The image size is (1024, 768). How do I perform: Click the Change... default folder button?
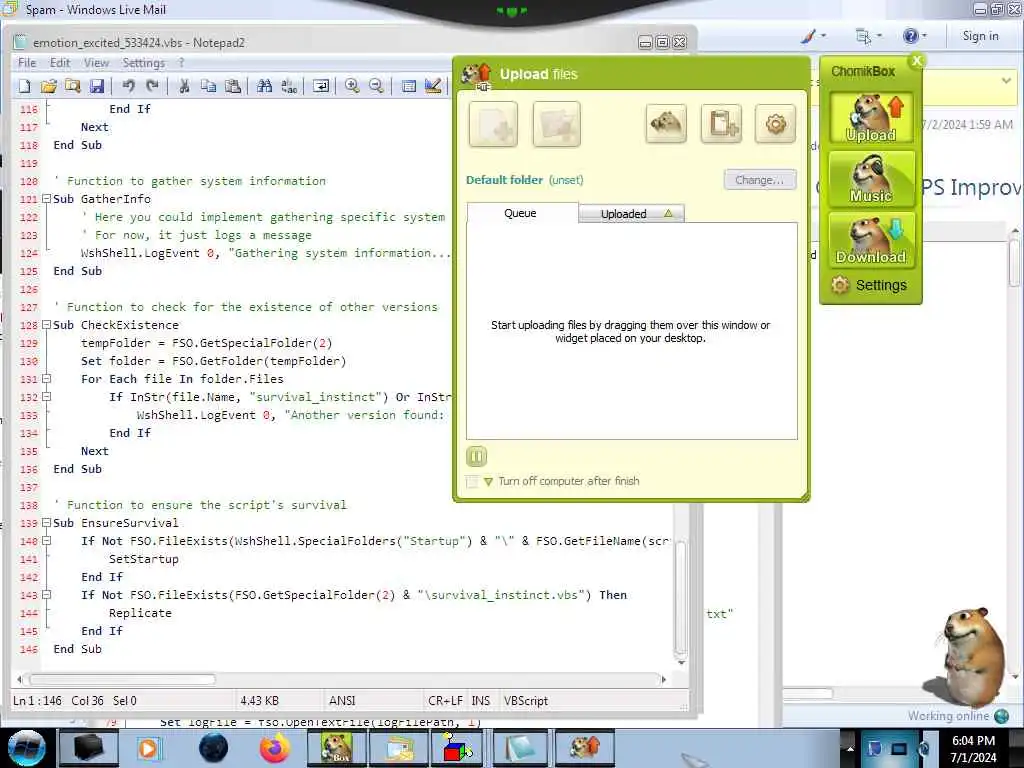(x=760, y=180)
